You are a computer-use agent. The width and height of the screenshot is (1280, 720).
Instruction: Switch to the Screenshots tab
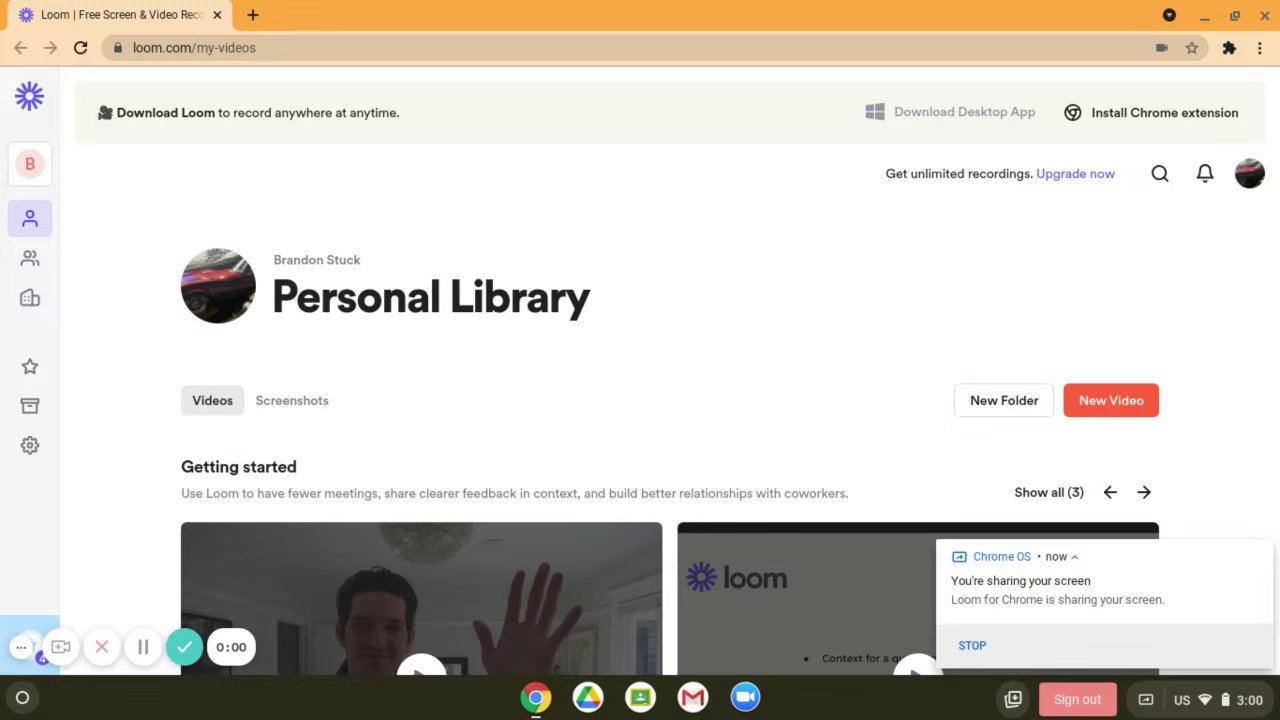tap(292, 400)
